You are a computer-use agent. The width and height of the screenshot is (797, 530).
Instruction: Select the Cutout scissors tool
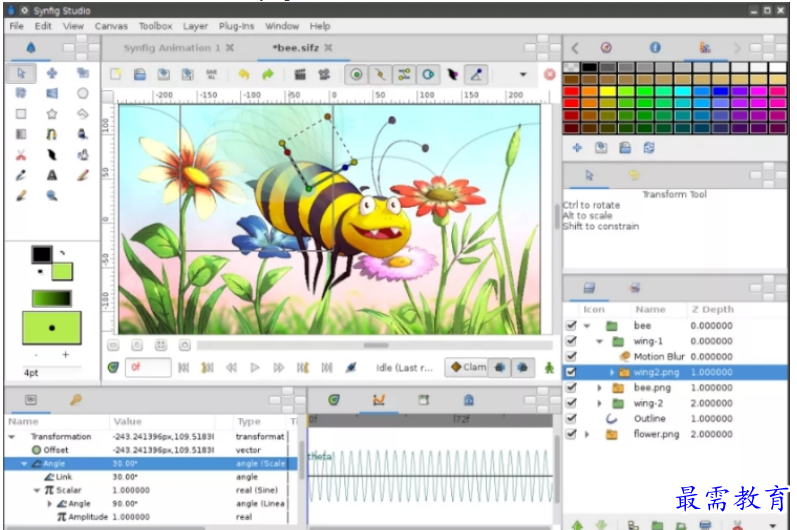21,154
